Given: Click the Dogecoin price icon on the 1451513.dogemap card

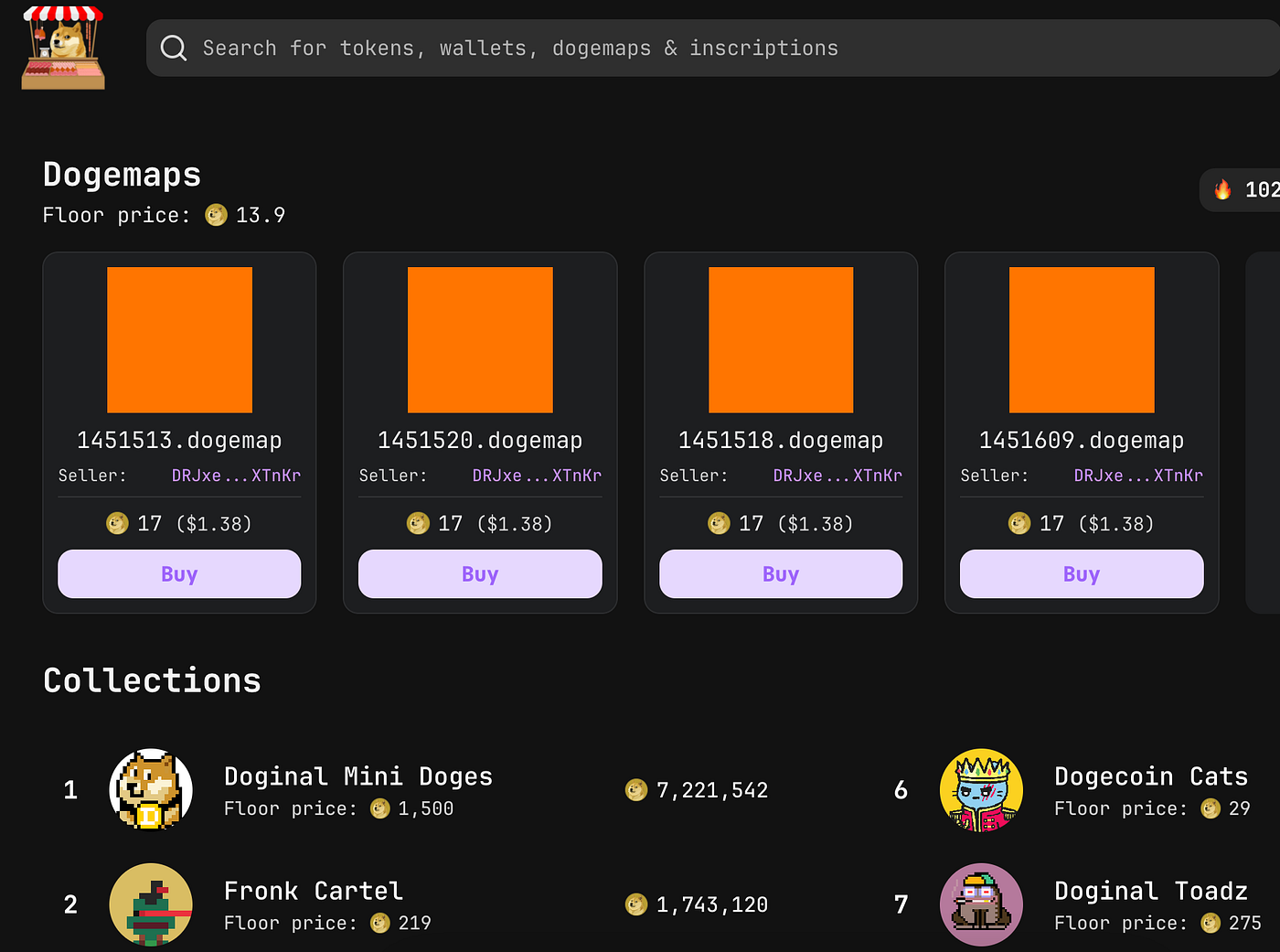Looking at the screenshot, I should [117, 523].
